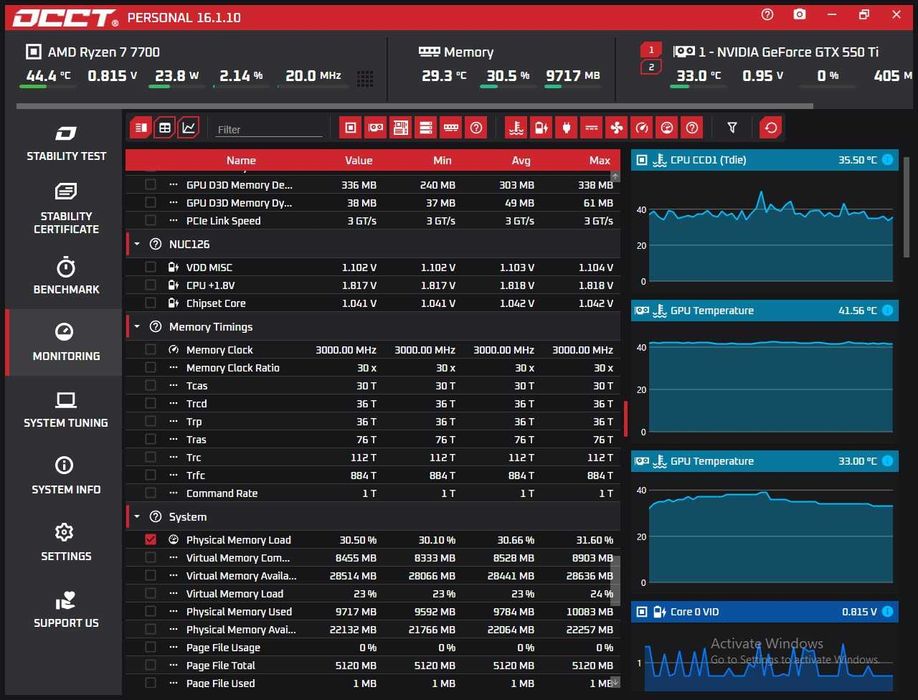Open help from the title bar question mark
The height and width of the screenshot is (700, 918).
click(767, 15)
